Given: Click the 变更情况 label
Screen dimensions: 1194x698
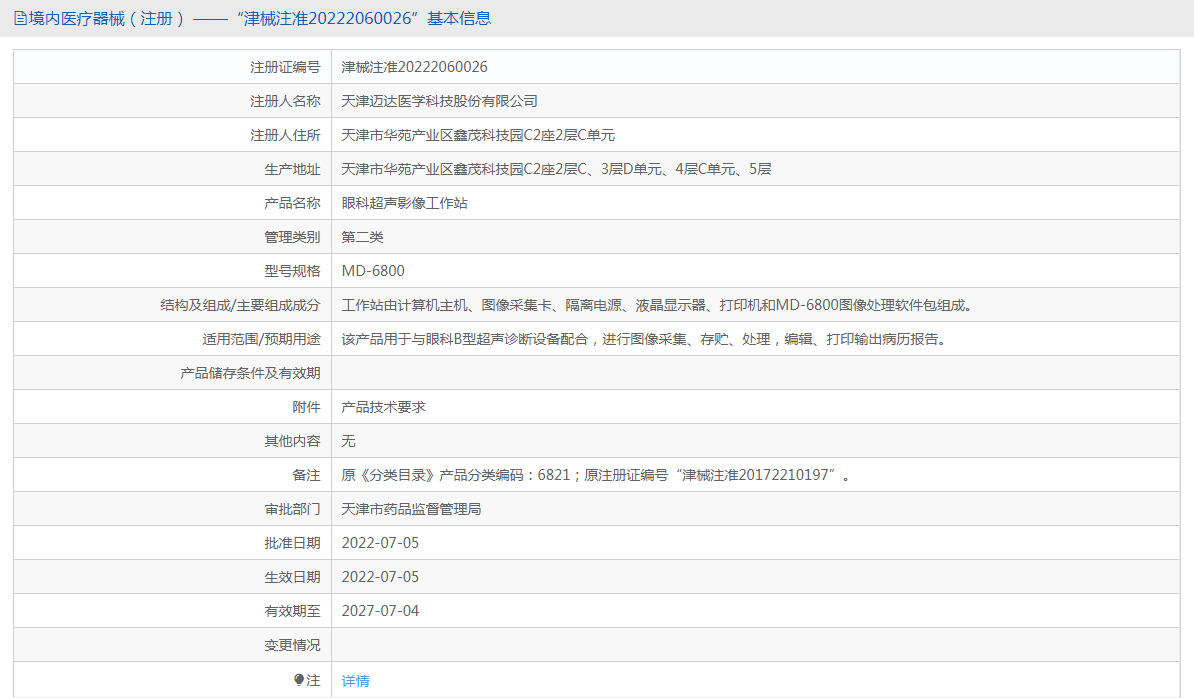Looking at the screenshot, I should pyautogui.click(x=292, y=645).
